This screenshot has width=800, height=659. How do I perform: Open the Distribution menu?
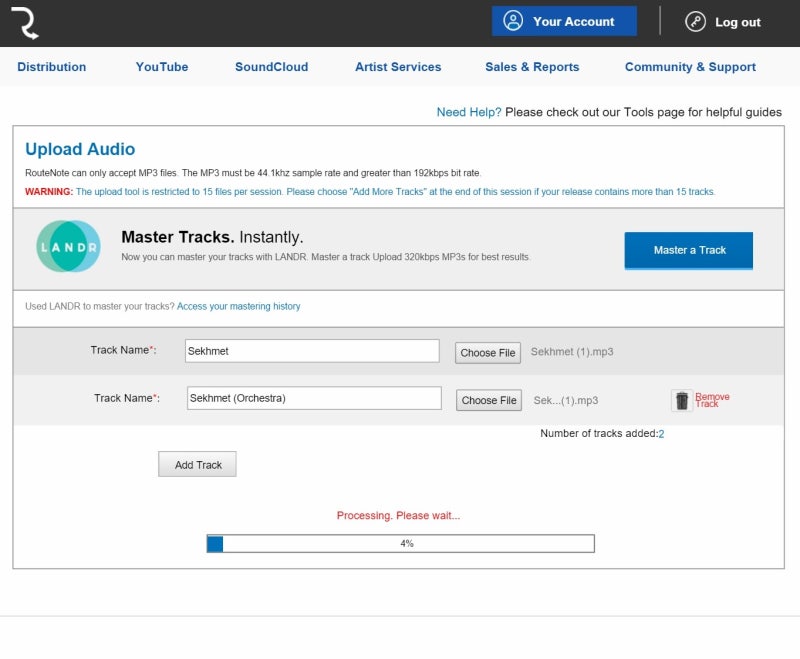pos(52,67)
